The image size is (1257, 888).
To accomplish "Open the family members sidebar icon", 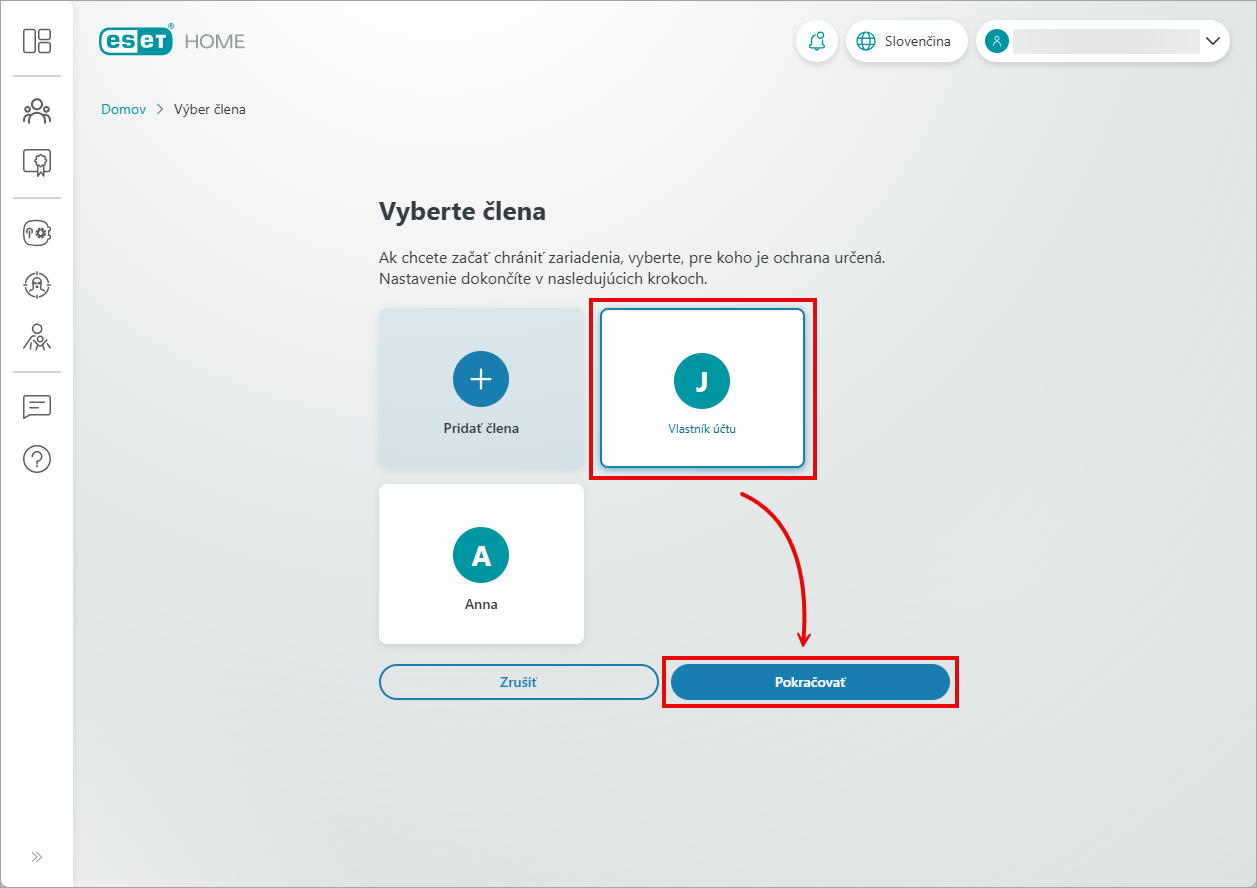I will (x=37, y=111).
